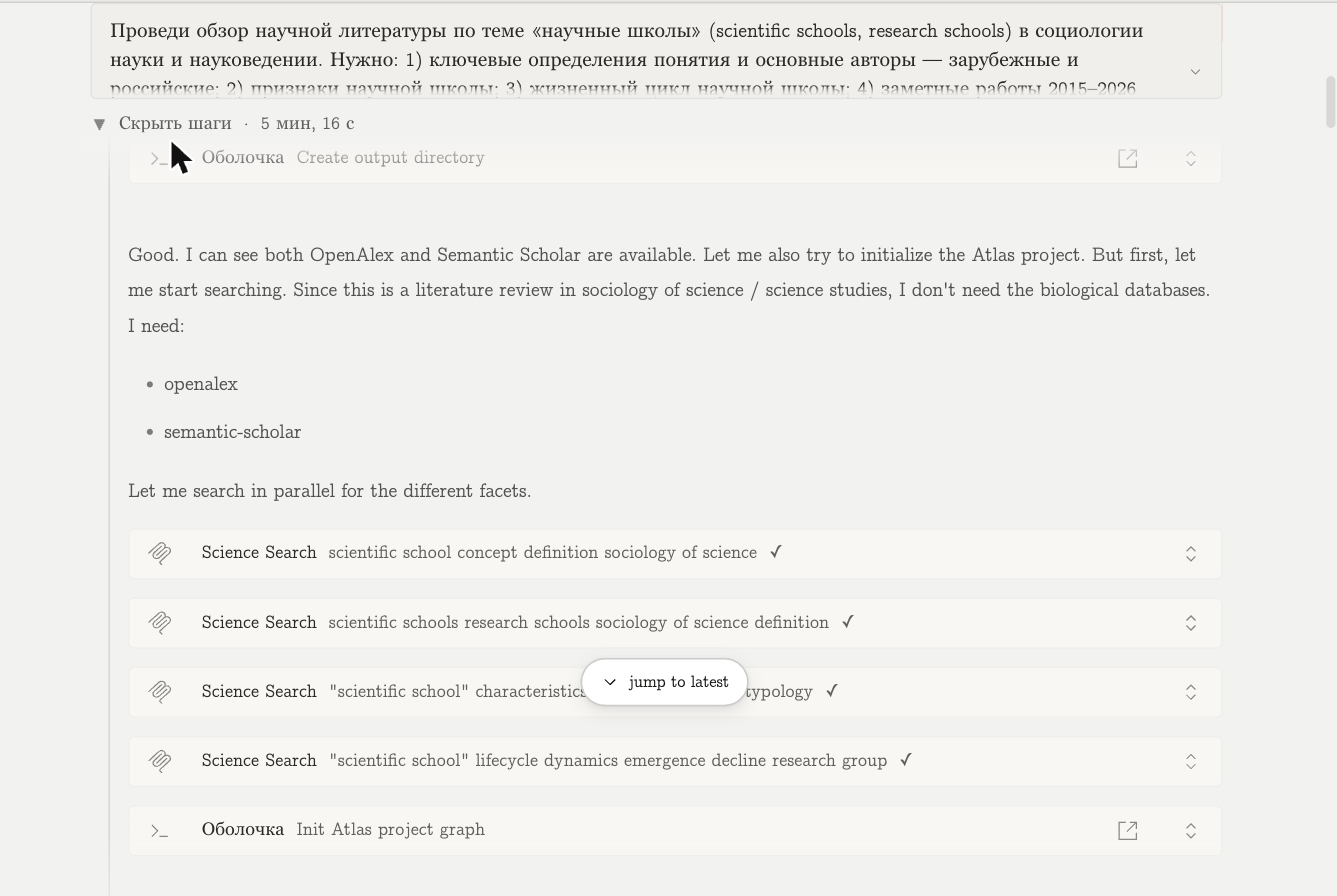Click terminal icon of Init Atlas project graph
This screenshot has width=1337, height=896.
tap(159, 830)
